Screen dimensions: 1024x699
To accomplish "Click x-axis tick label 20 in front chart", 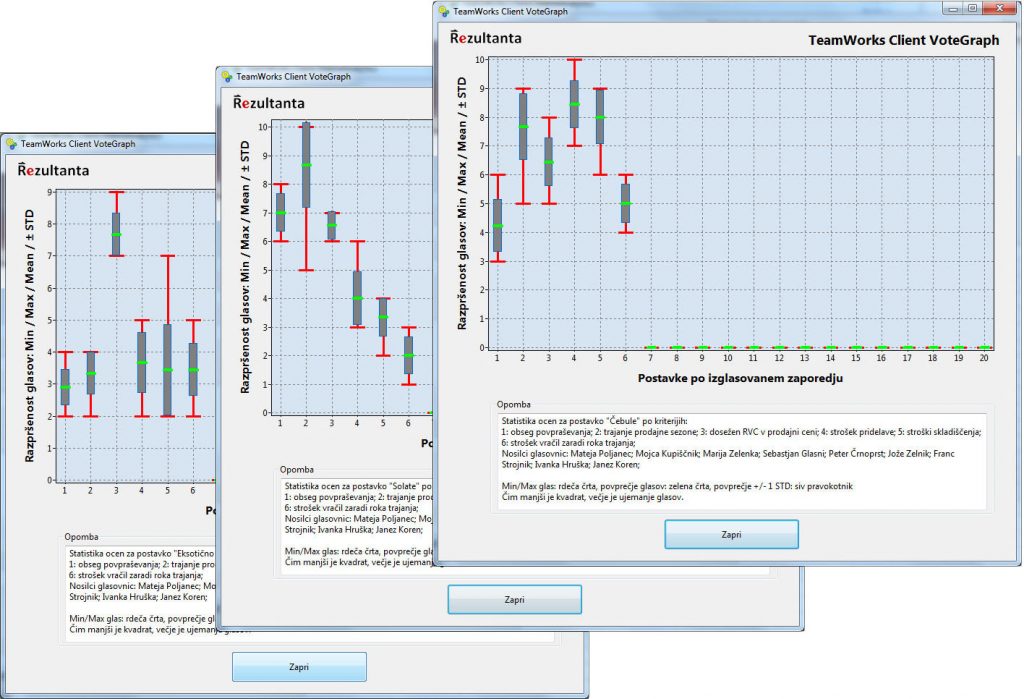I will (x=984, y=358).
